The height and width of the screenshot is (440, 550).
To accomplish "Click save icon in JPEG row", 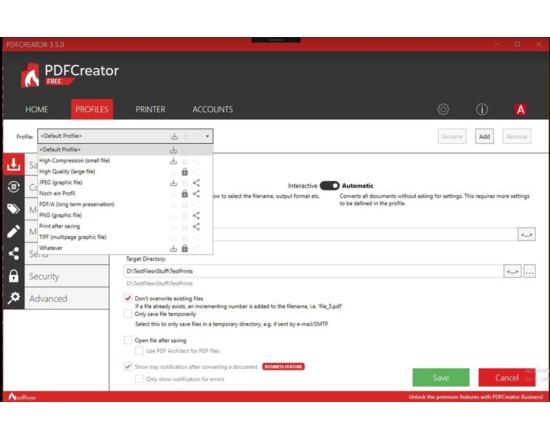I will point(173,183).
